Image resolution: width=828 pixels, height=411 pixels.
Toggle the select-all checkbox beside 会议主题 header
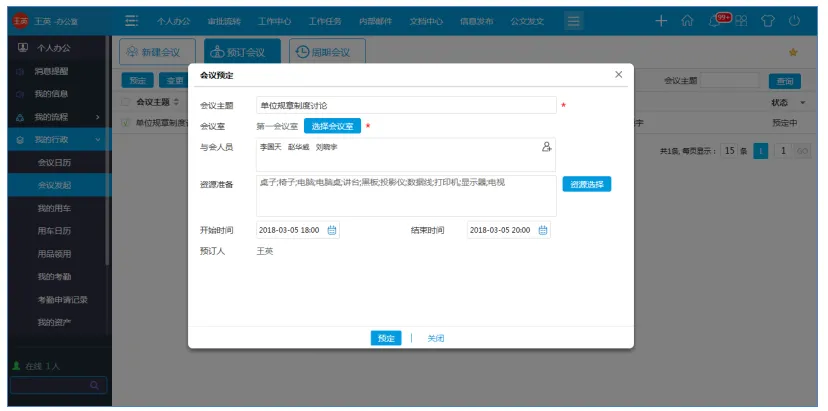126,102
